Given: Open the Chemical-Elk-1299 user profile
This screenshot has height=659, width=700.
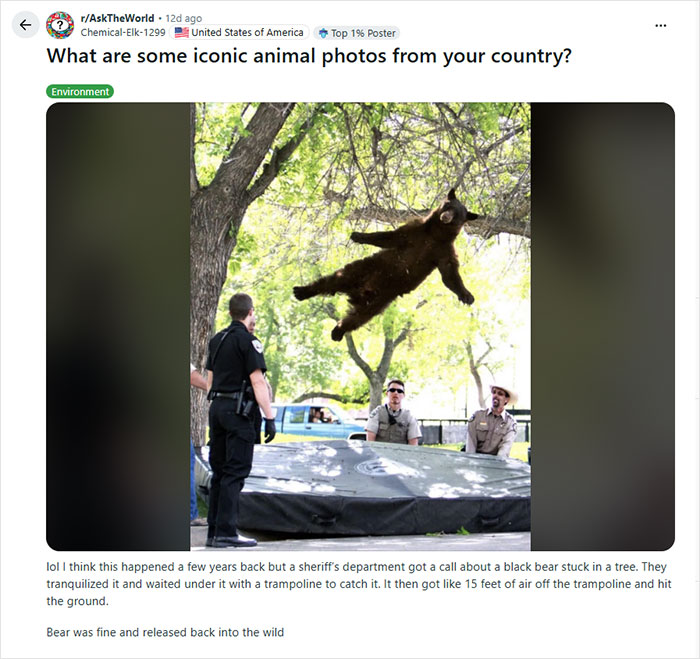Looking at the screenshot, I should pyautogui.click(x=123, y=33).
